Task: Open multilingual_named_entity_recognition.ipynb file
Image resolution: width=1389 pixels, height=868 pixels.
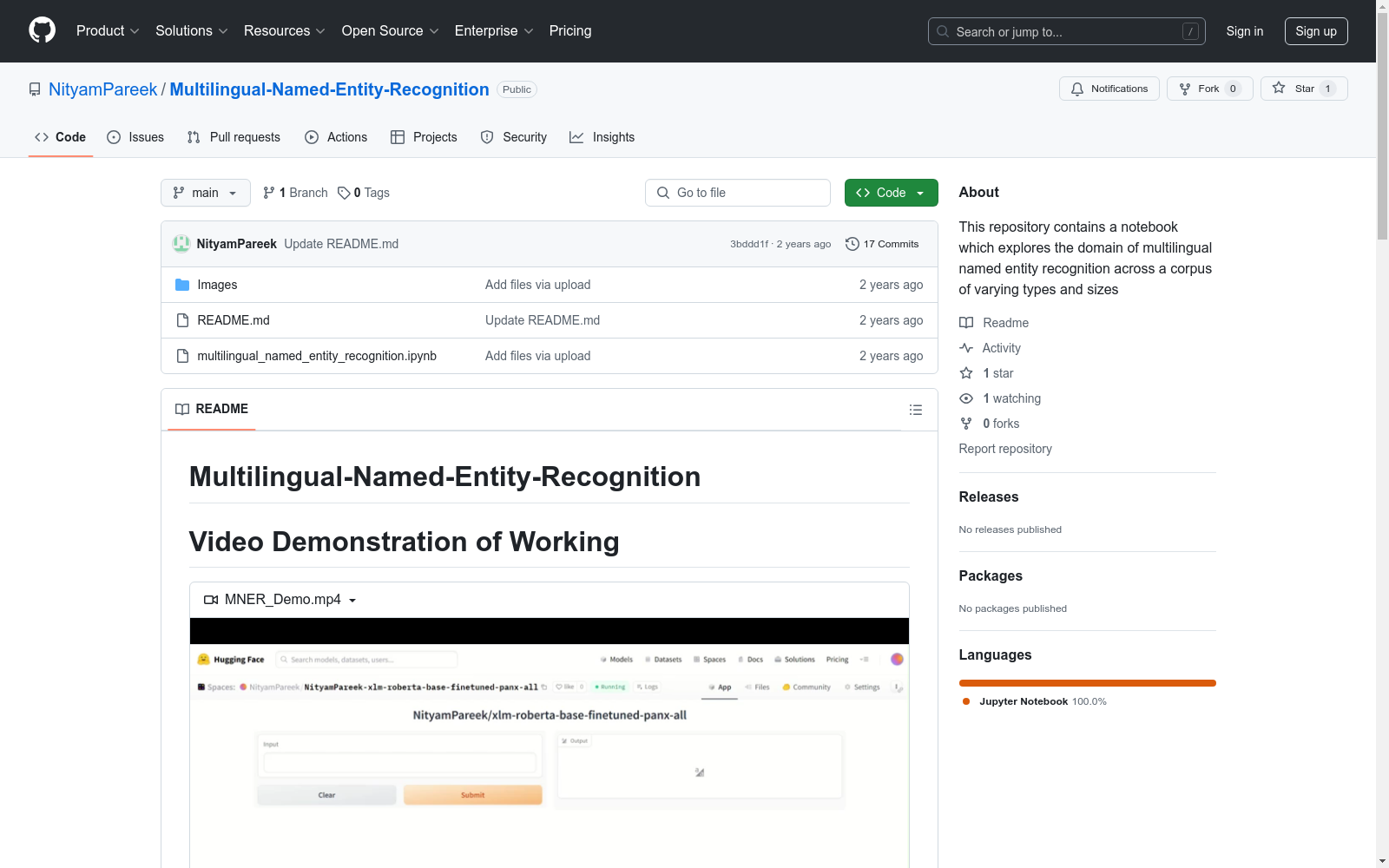Action: click(317, 356)
